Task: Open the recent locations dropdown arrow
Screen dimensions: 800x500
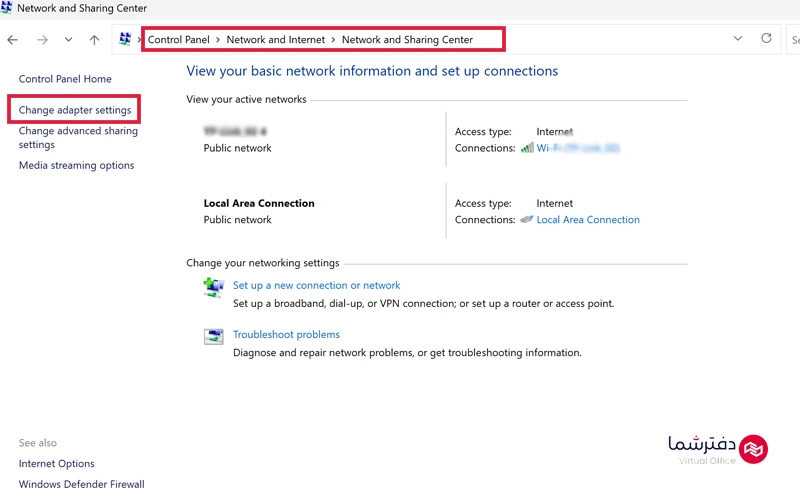Action: tap(68, 40)
